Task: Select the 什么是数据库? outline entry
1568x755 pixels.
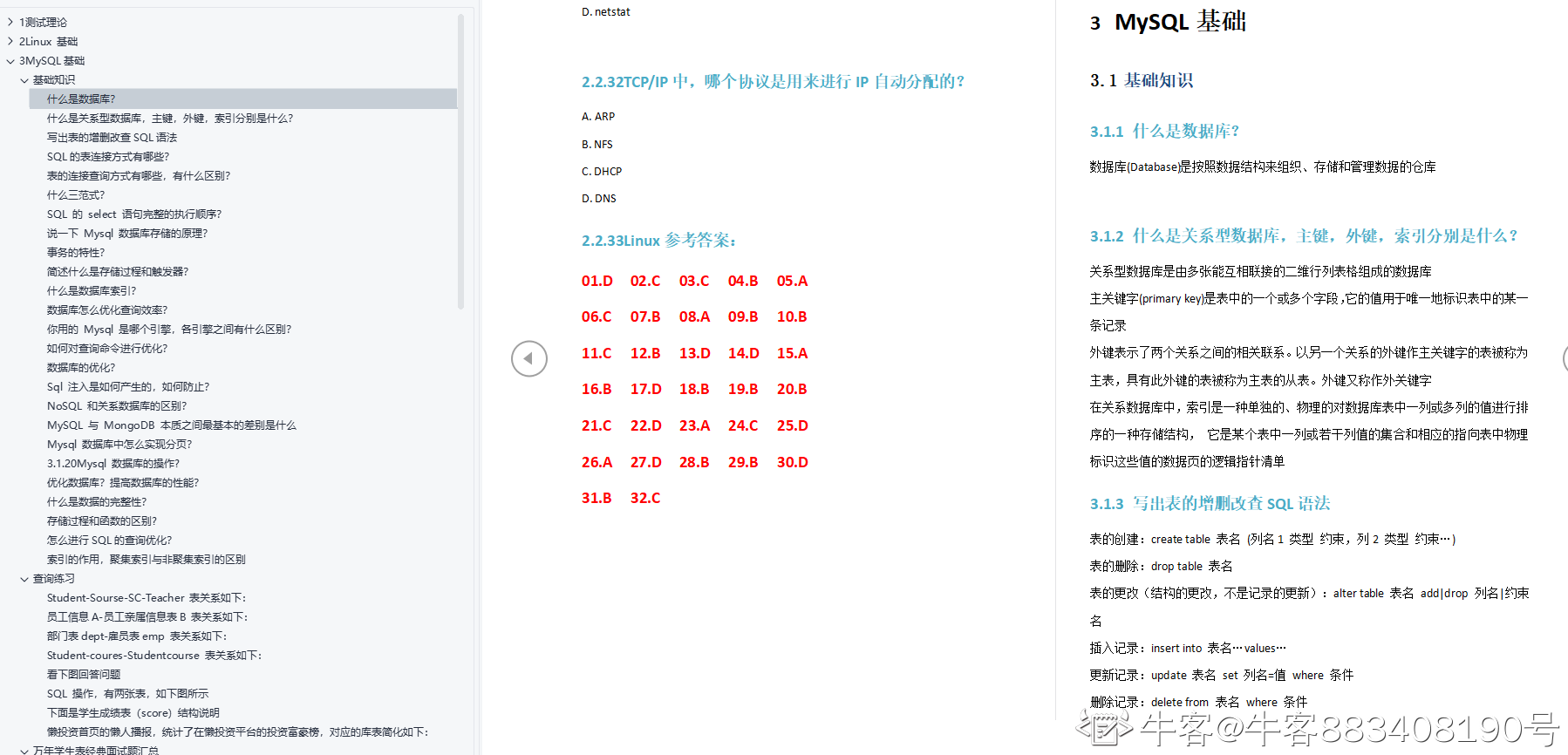Action: pyautogui.click(x=243, y=99)
